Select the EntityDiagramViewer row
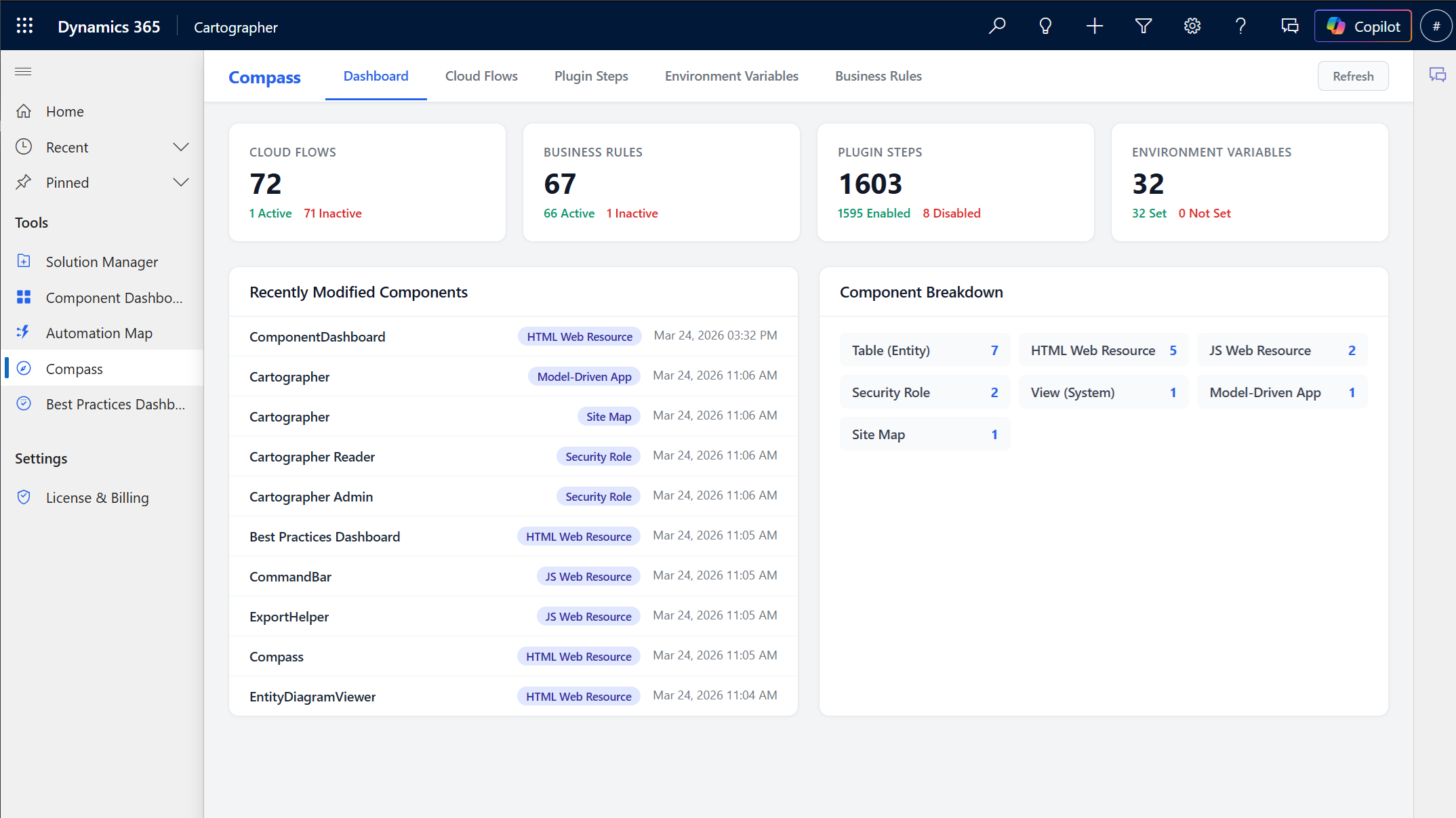This screenshot has width=1456, height=818. 513,696
